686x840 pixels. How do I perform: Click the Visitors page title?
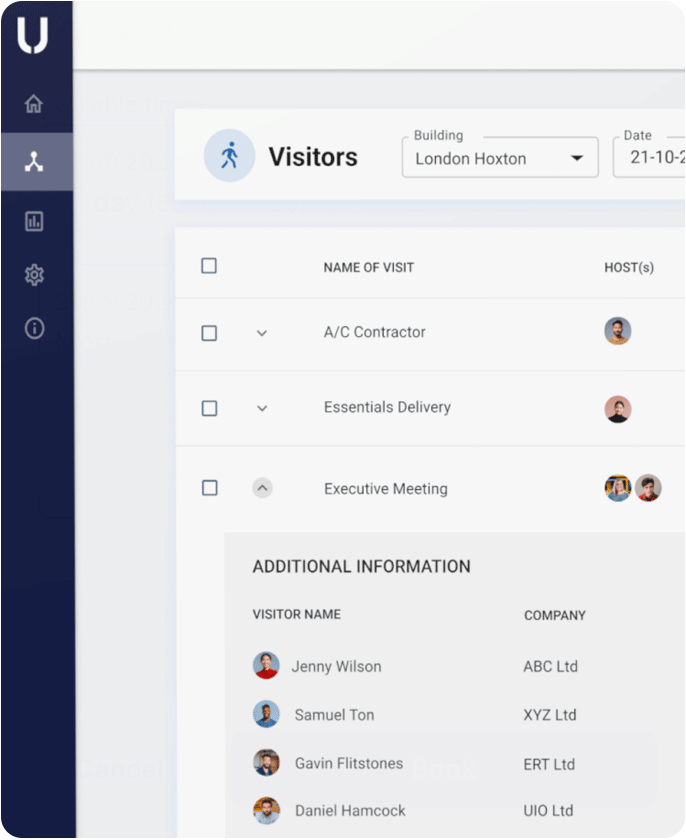click(x=313, y=157)
